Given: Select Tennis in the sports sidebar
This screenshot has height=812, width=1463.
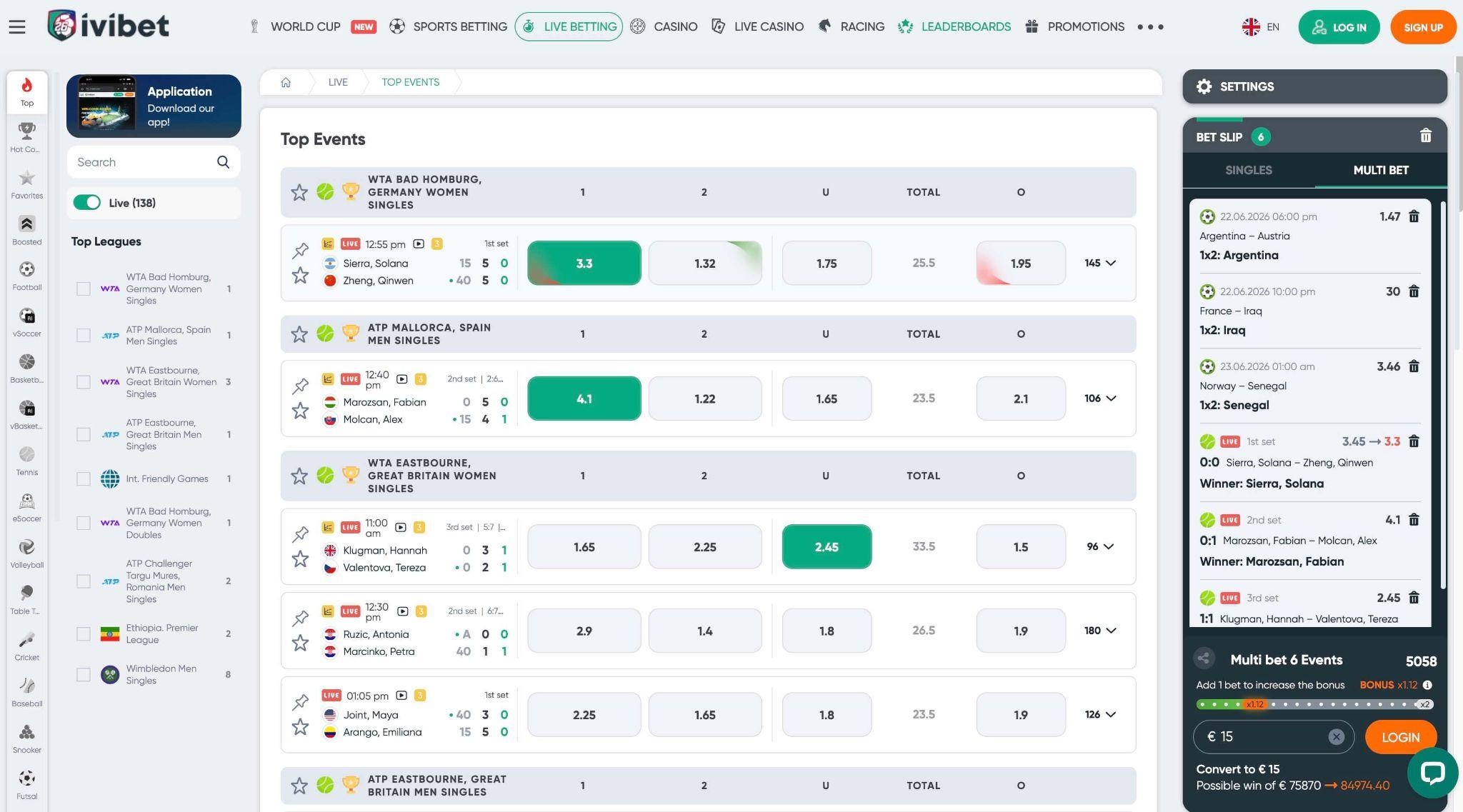Looking at the screenshot, I should click(x=27, y=461).
